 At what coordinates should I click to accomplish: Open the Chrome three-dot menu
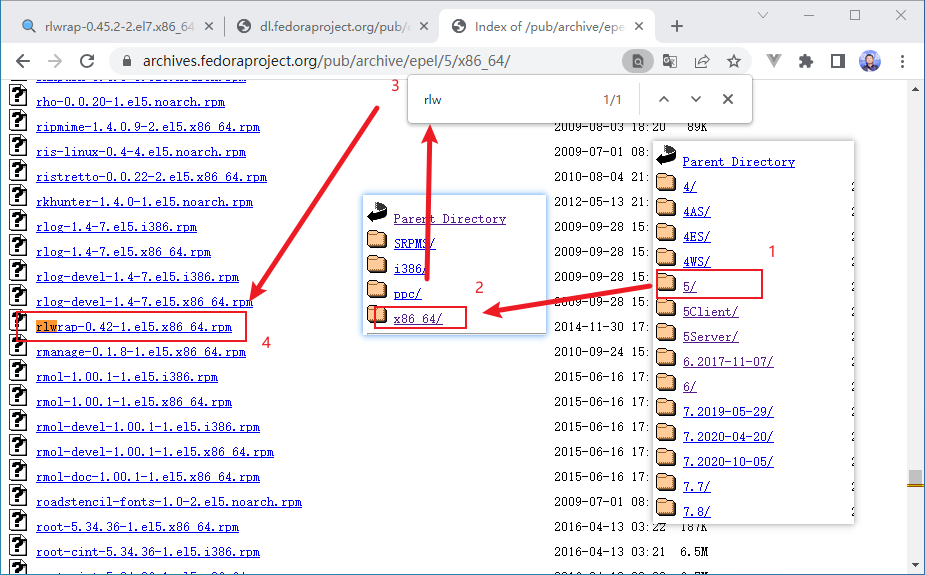903,61
